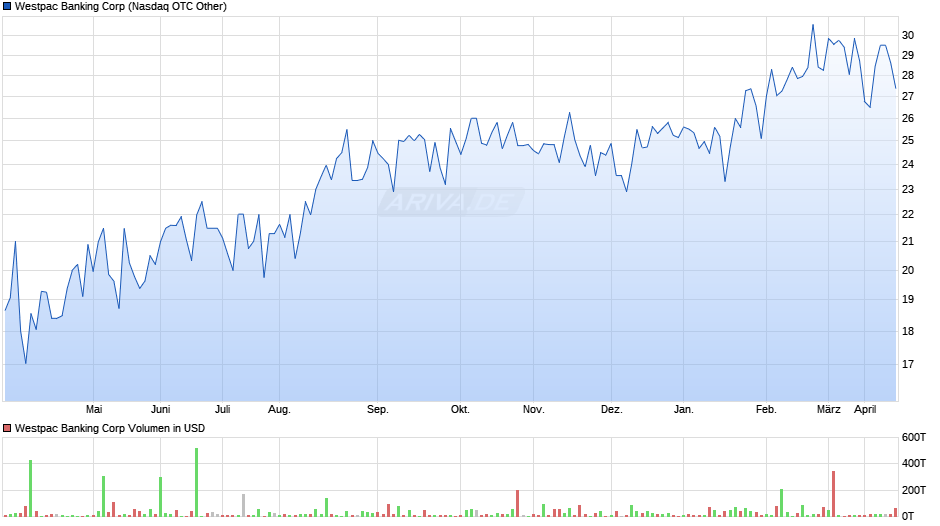The height and width of the screenshot is (526, 940).
Task: Click the price axis value 22
Action: (x=908, y=214)
